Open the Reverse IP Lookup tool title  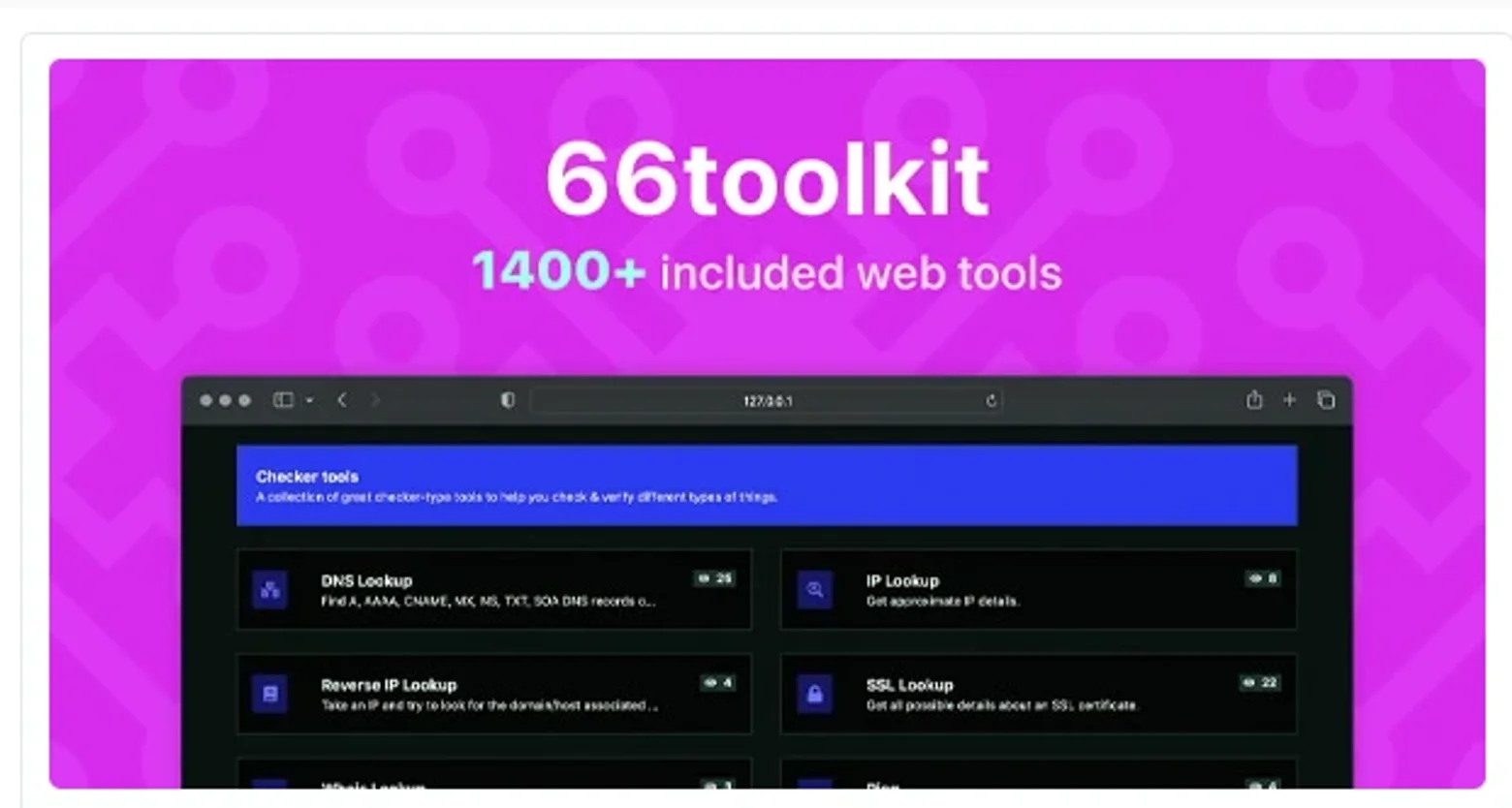coord(389,685)
